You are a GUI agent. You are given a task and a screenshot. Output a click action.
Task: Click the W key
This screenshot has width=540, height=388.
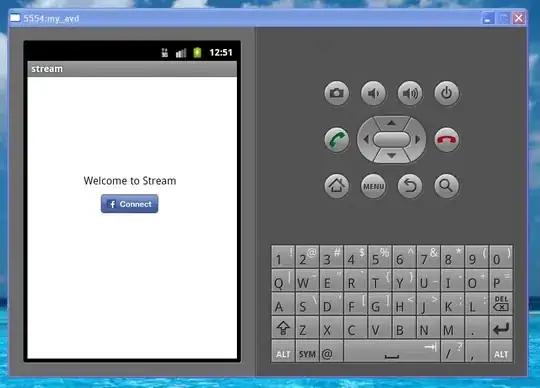coord(307,280)
